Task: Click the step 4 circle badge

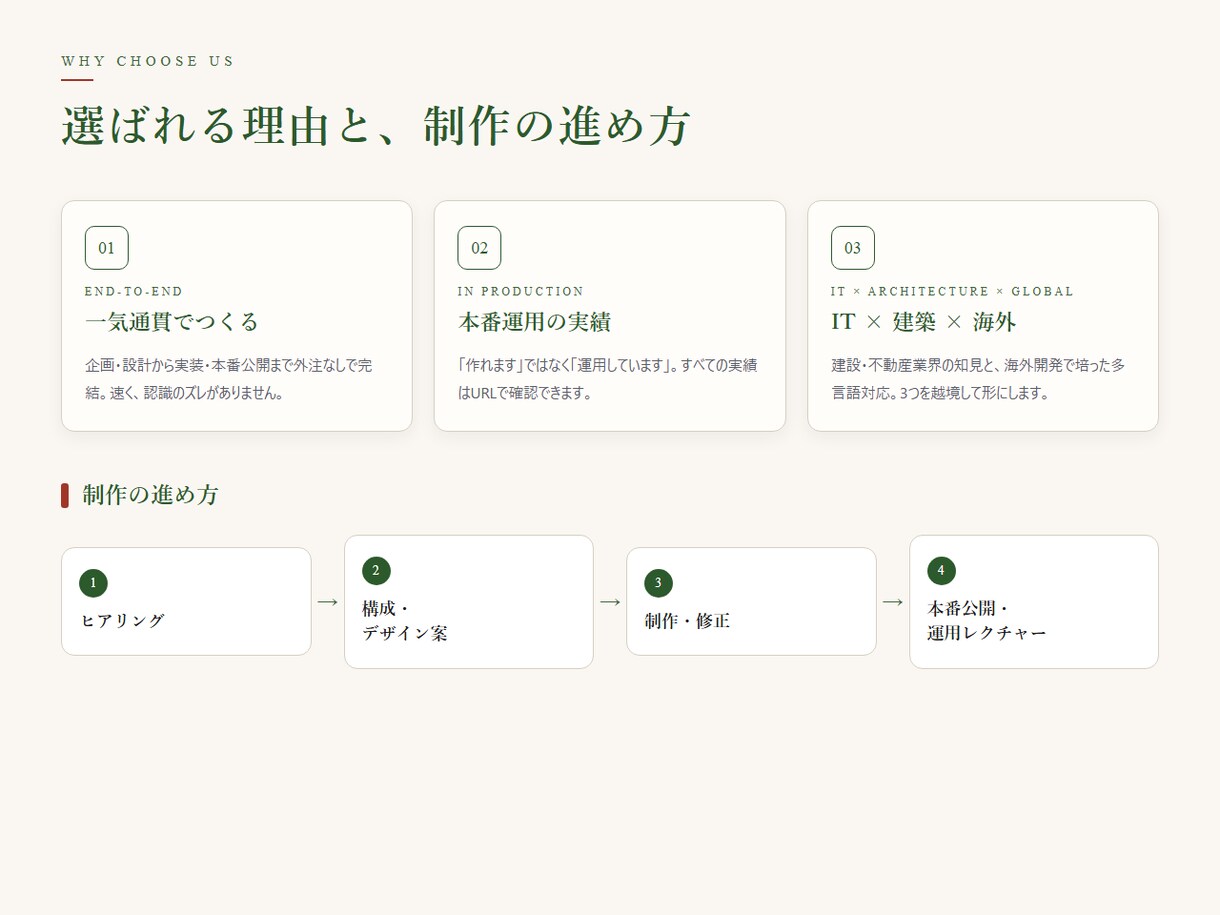Action: point(941,571)
